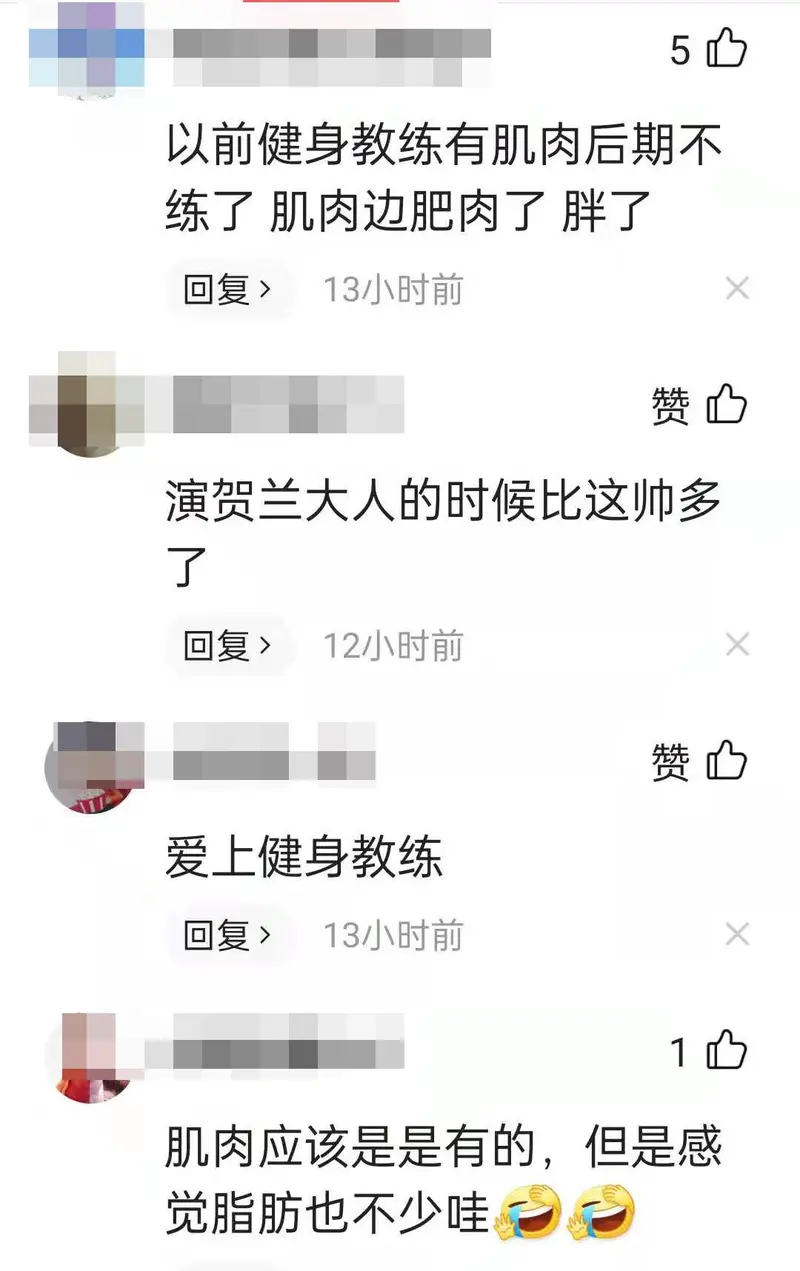Open the first commenter's blurred username
The image size is (800, 1271).
(332, 56)
